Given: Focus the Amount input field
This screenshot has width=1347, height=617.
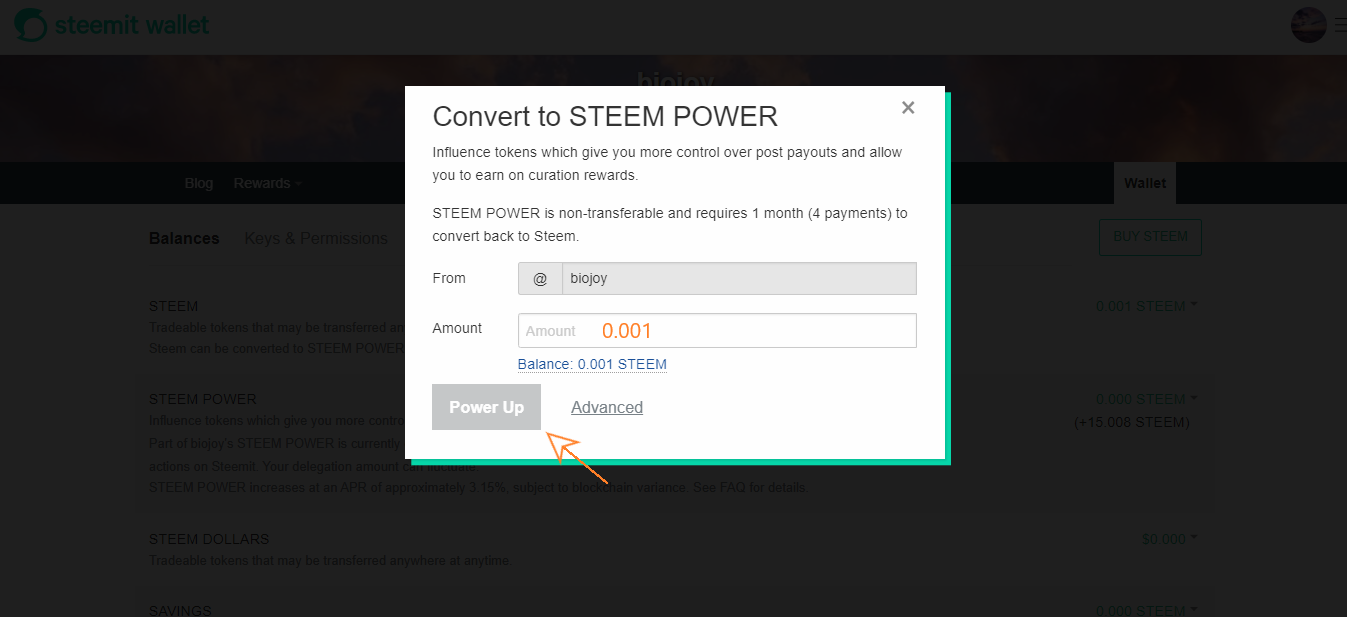Looking at the screenshot, I should 717,331.
